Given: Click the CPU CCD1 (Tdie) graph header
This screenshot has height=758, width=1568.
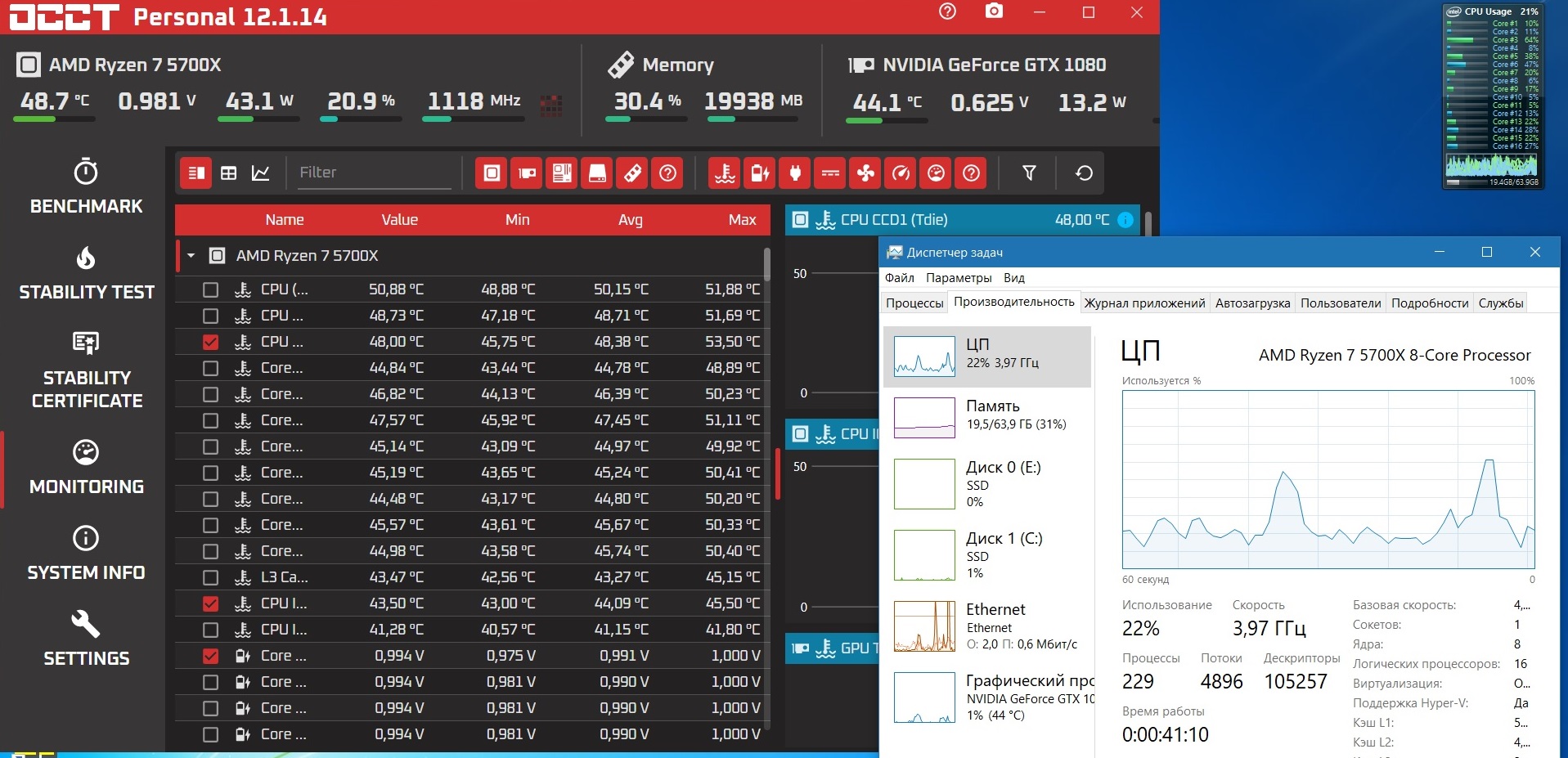Looking at the screenshot, I should coord(963,219).
